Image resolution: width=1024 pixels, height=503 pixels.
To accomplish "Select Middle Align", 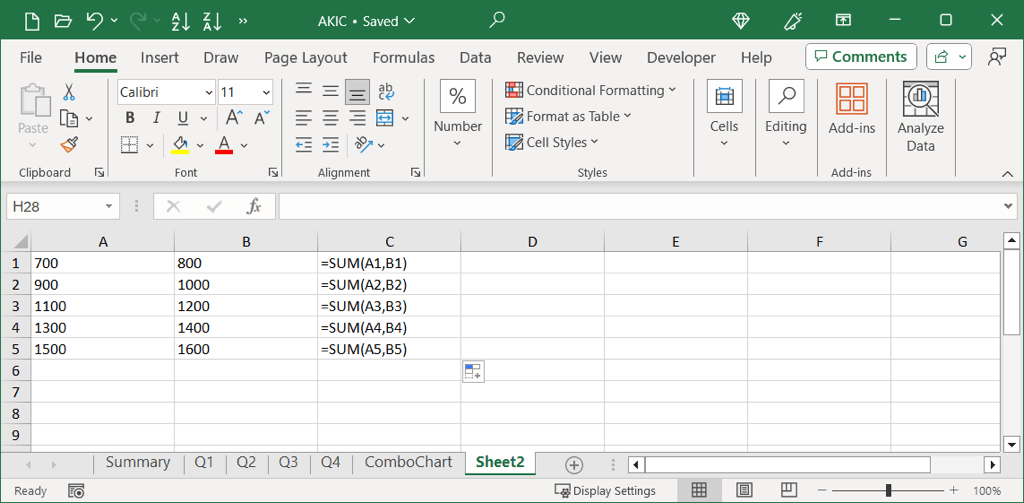I will (x=331, y=91).
